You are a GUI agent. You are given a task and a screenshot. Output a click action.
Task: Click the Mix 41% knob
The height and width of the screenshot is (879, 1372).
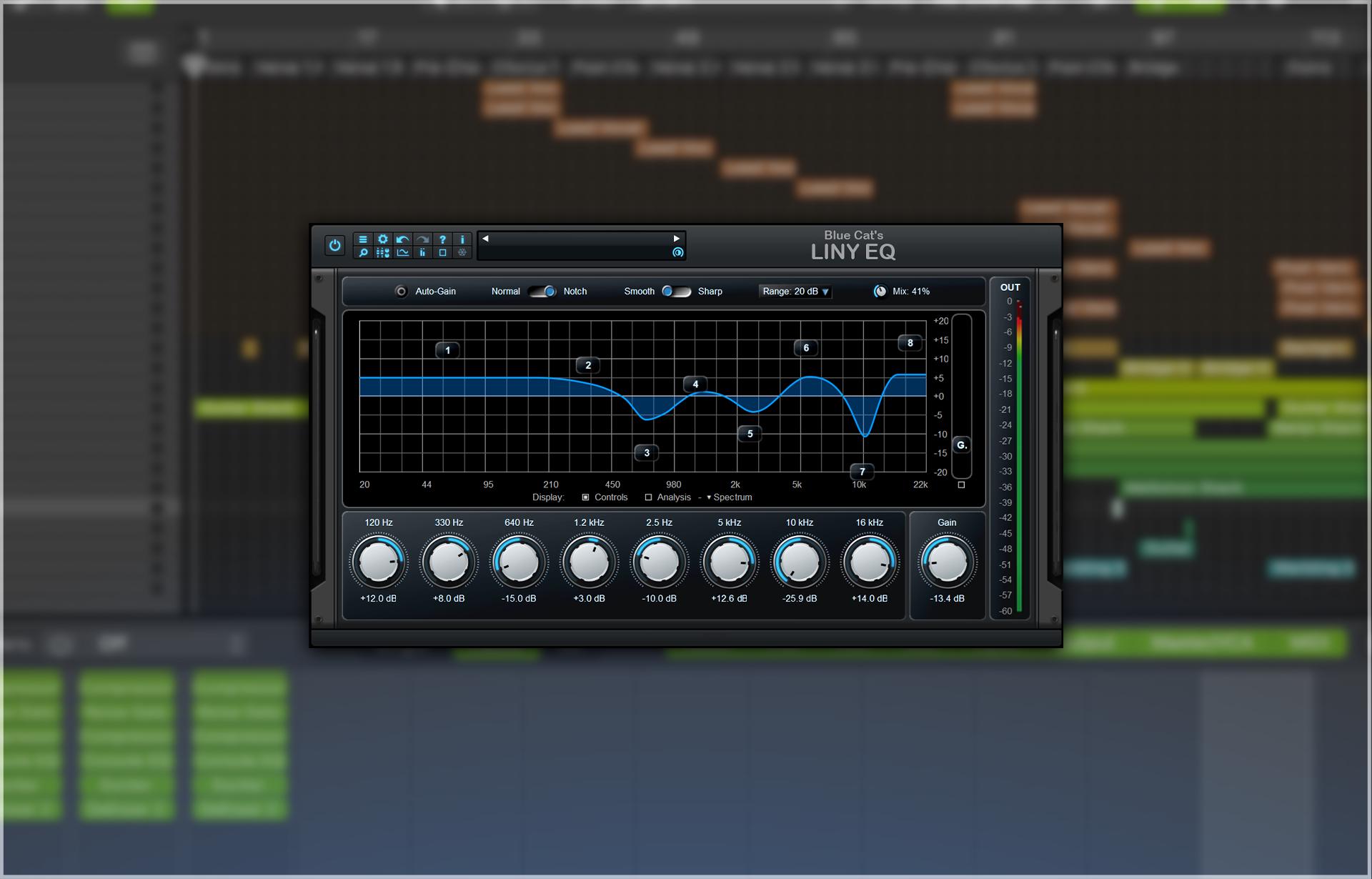pos(880,292)
